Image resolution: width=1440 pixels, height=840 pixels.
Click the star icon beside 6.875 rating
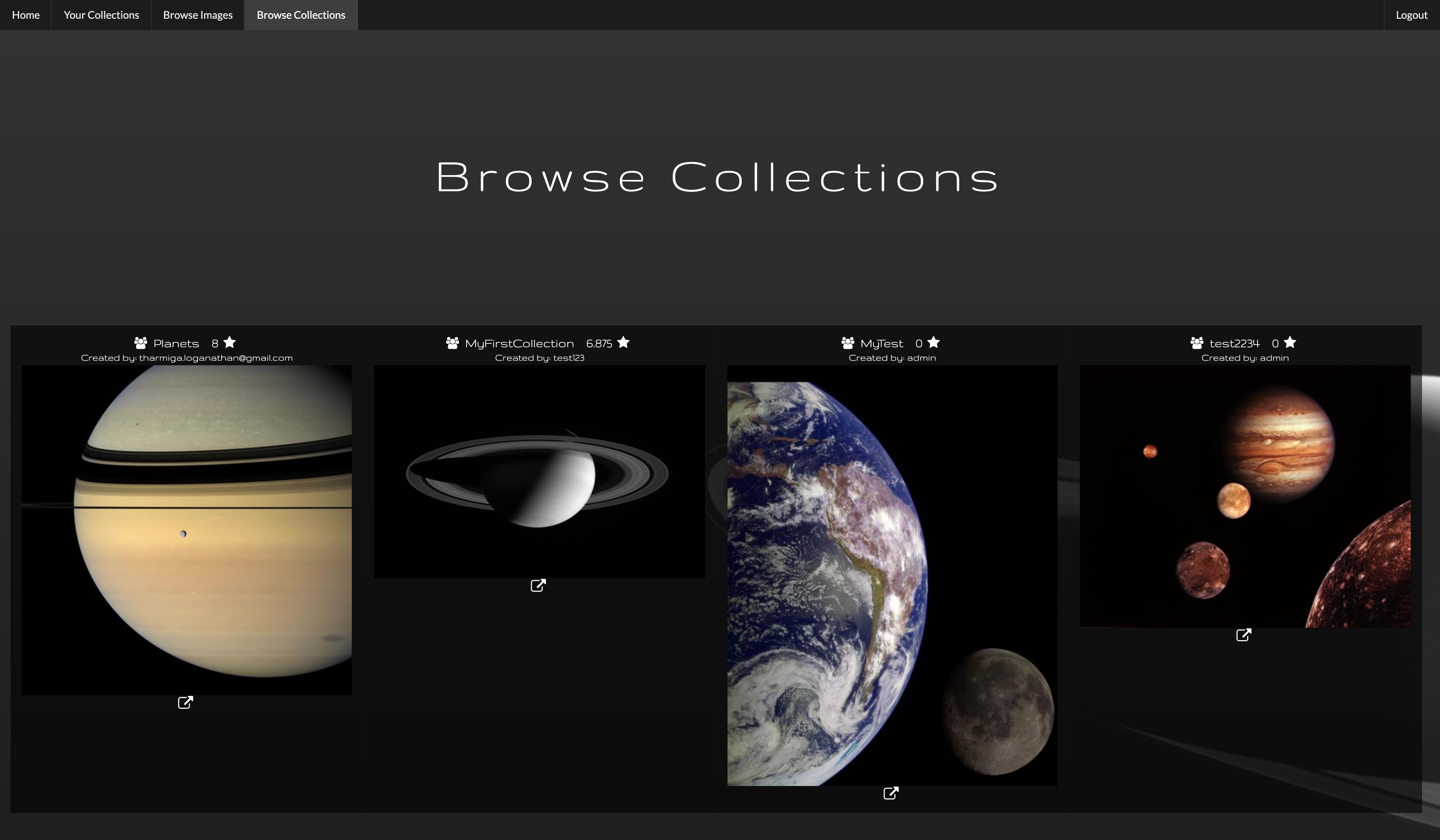(623, 342)
